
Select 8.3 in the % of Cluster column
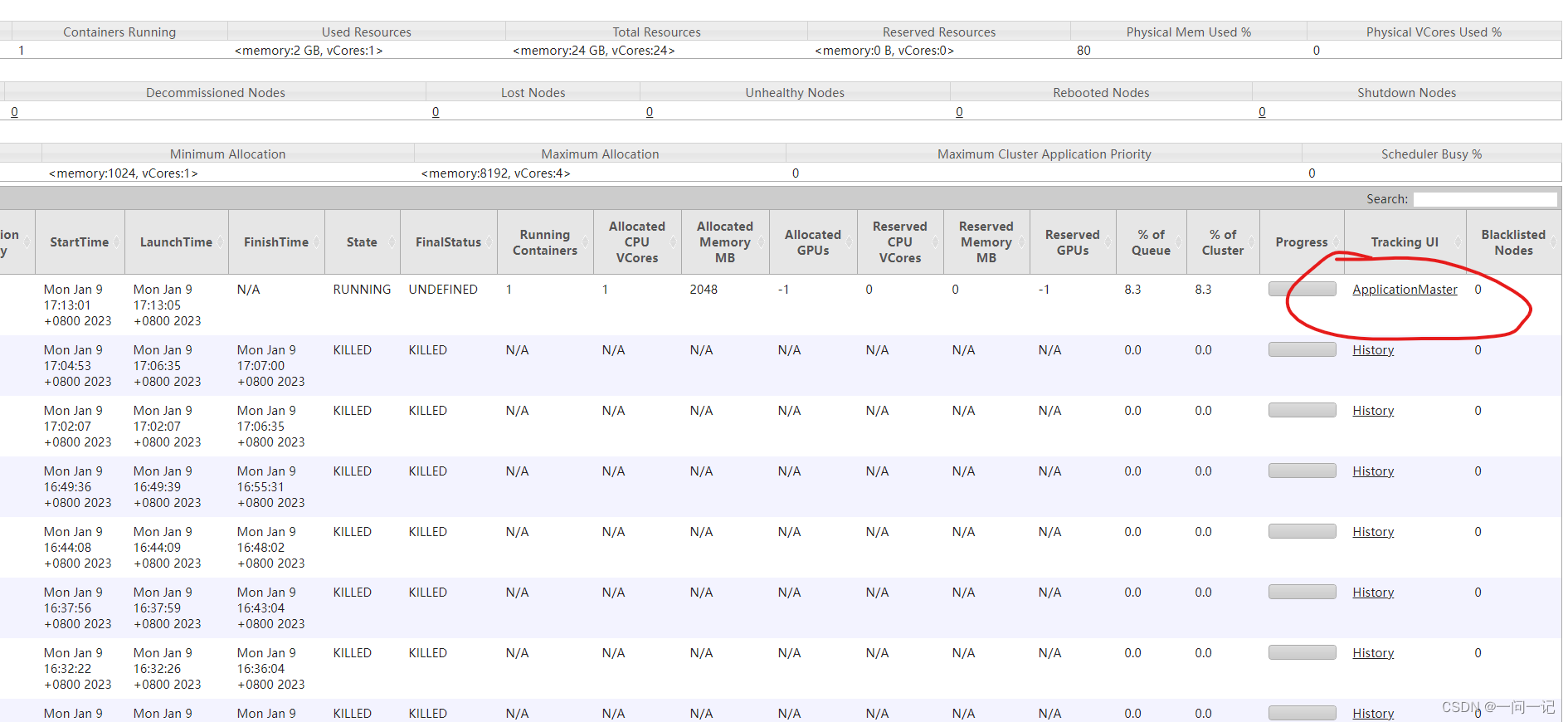click(1203, 290)
